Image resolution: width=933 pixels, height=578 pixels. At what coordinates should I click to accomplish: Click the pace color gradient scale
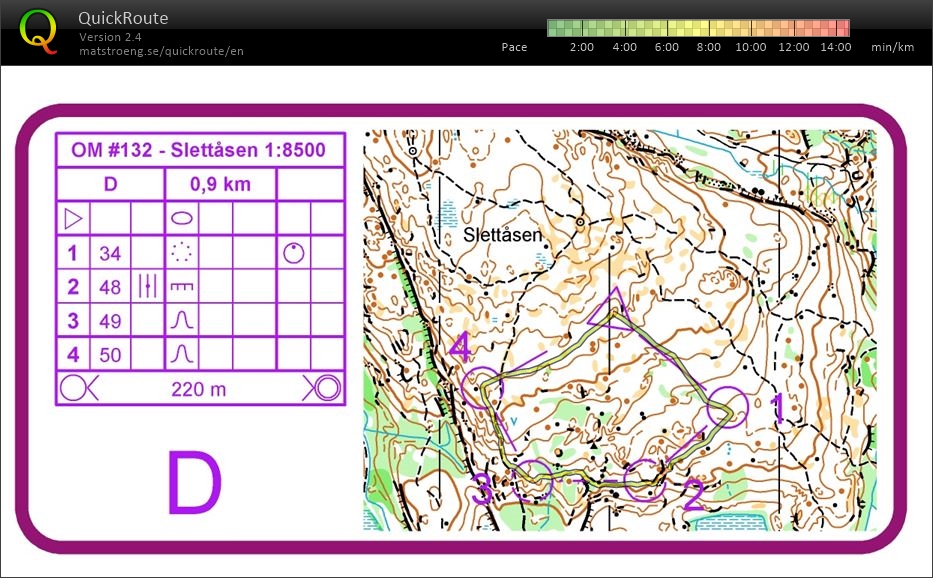pos(697,27)
